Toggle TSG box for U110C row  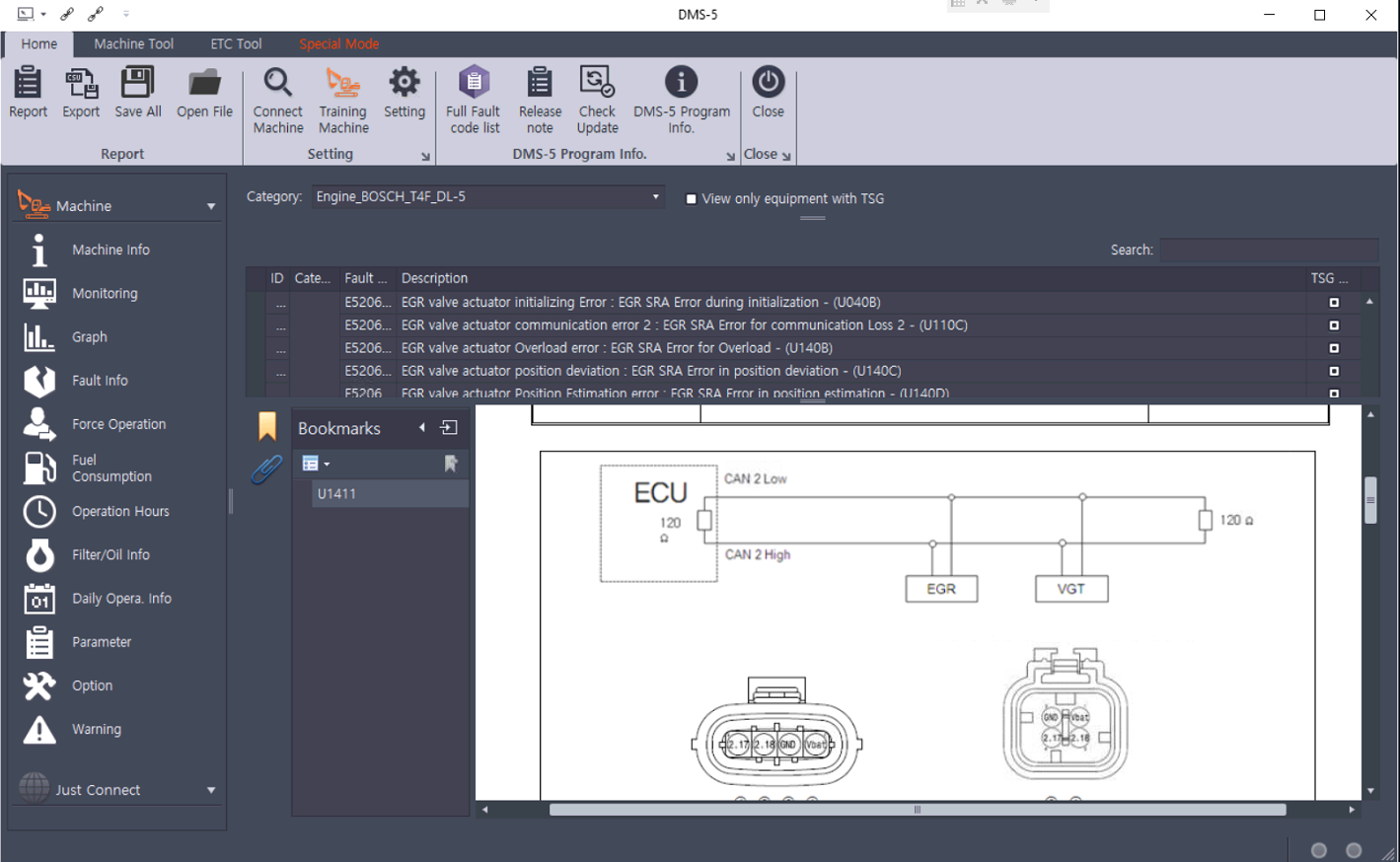pos(1334,325)
